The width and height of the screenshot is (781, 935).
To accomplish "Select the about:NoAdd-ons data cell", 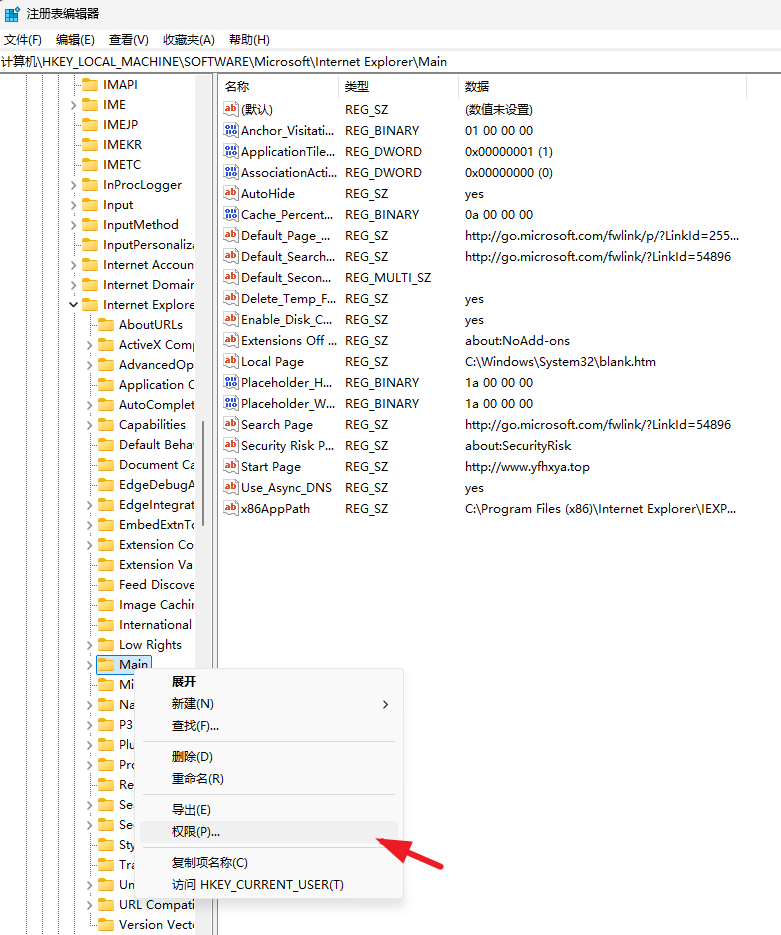I will pos(517,341).
